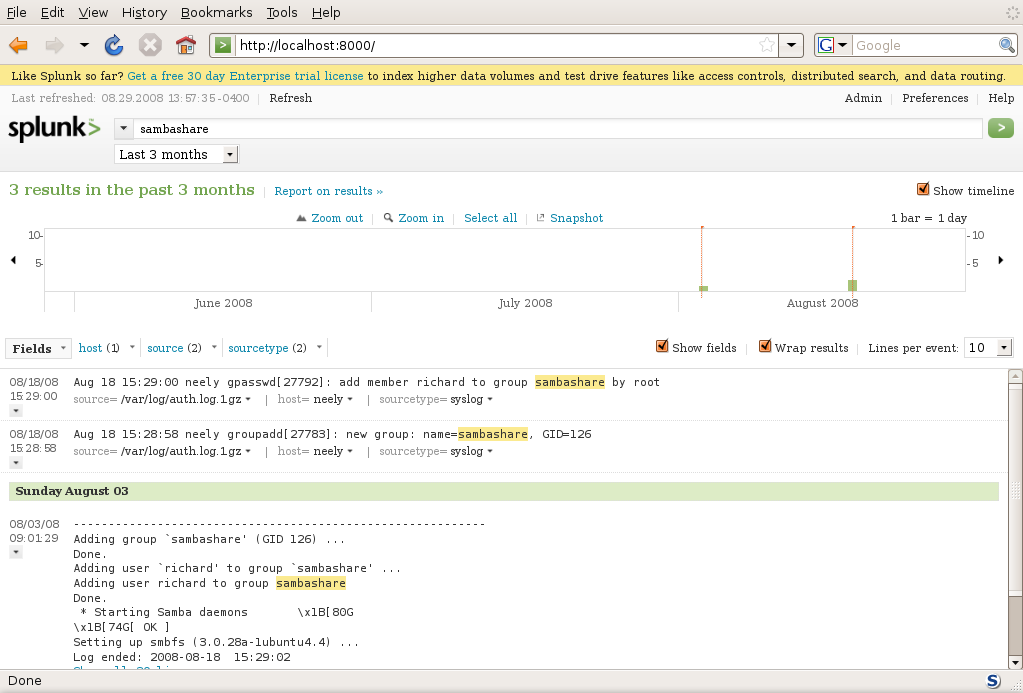Toggle the Wrap results checkbox
The height and width of the screenshot is (693, 1023).
point(765,346)
